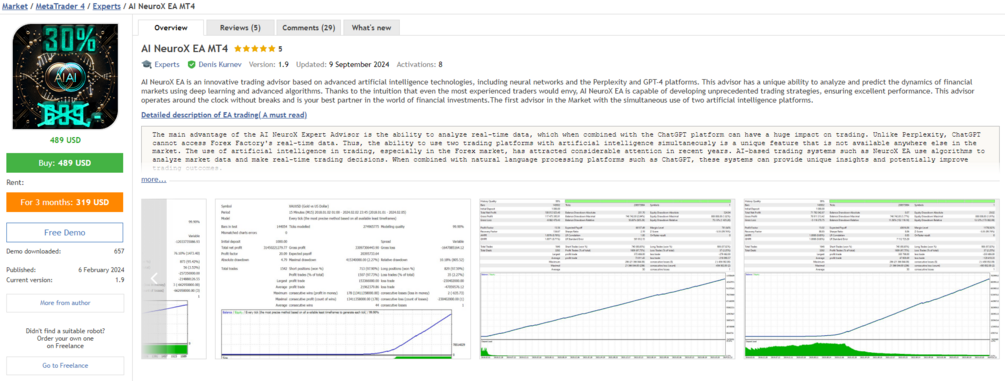This screenshot has width=1005, height=381.
Task: Switch to the Comments (29) tab
Action: (x=308, y=28)
